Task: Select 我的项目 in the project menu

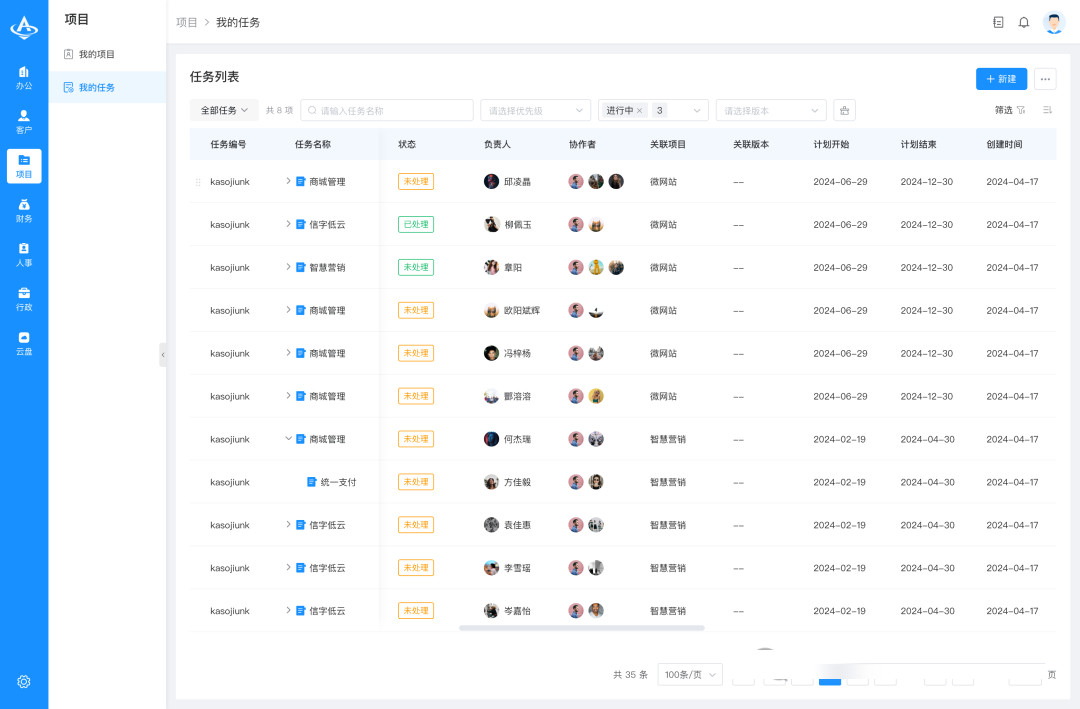Action: [x=97, y=54]
